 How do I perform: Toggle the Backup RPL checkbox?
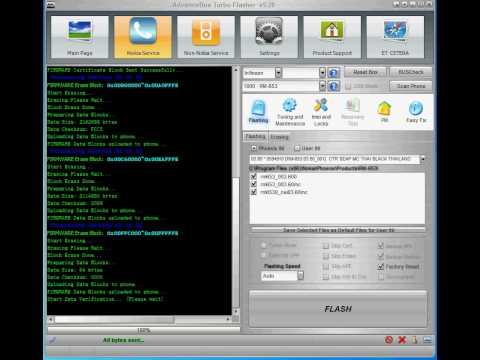381,246
